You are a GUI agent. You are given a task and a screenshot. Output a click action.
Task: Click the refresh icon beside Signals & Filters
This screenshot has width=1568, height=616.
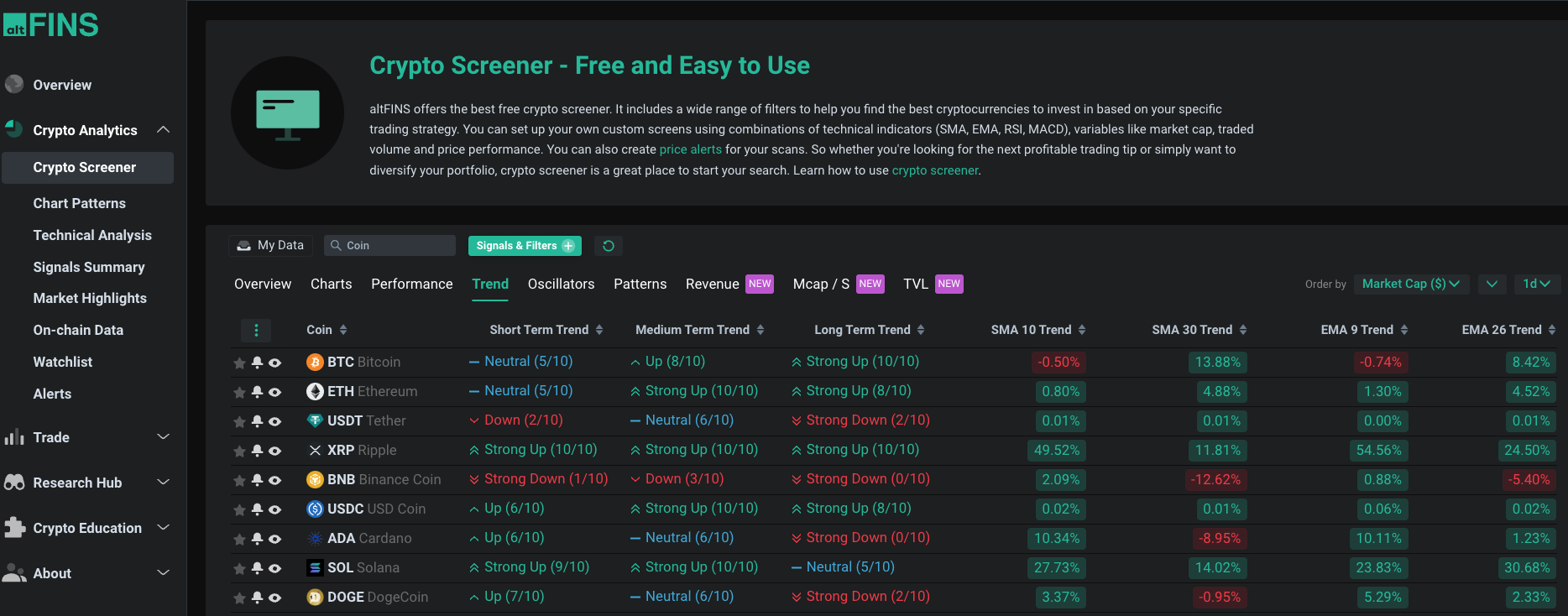click(x=609, y=246)
